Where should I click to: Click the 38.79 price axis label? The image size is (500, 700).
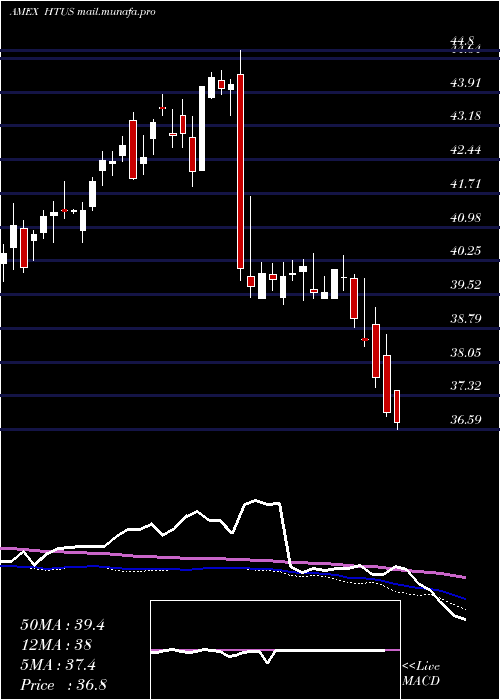tap(466, 319)
